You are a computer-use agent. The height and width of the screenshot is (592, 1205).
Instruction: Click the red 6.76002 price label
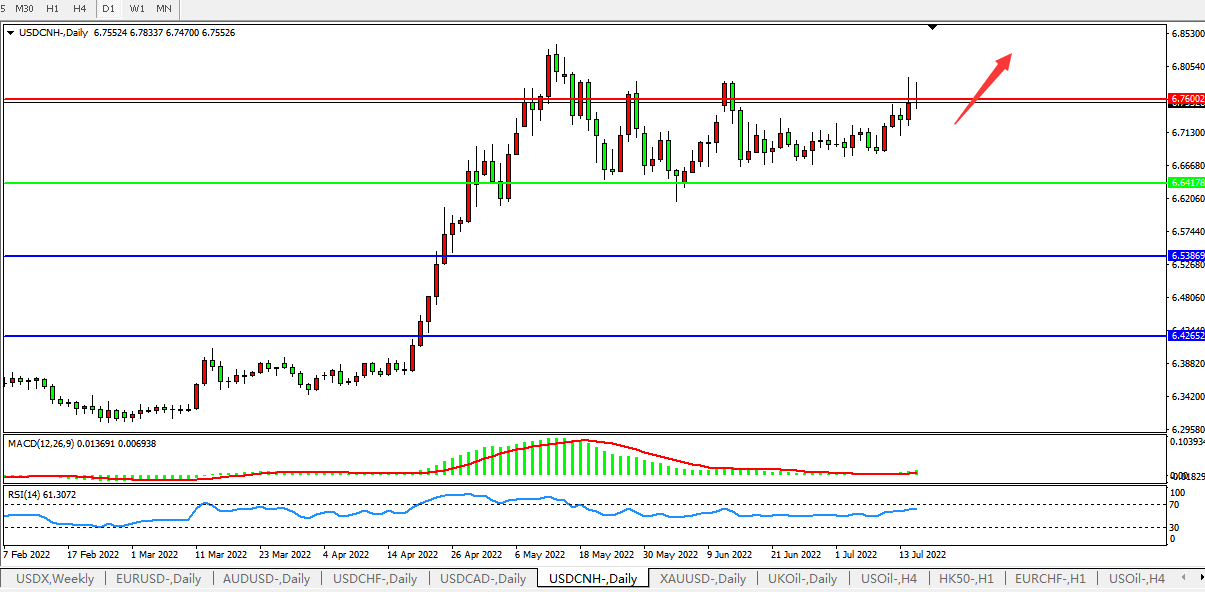point(1186,100)
